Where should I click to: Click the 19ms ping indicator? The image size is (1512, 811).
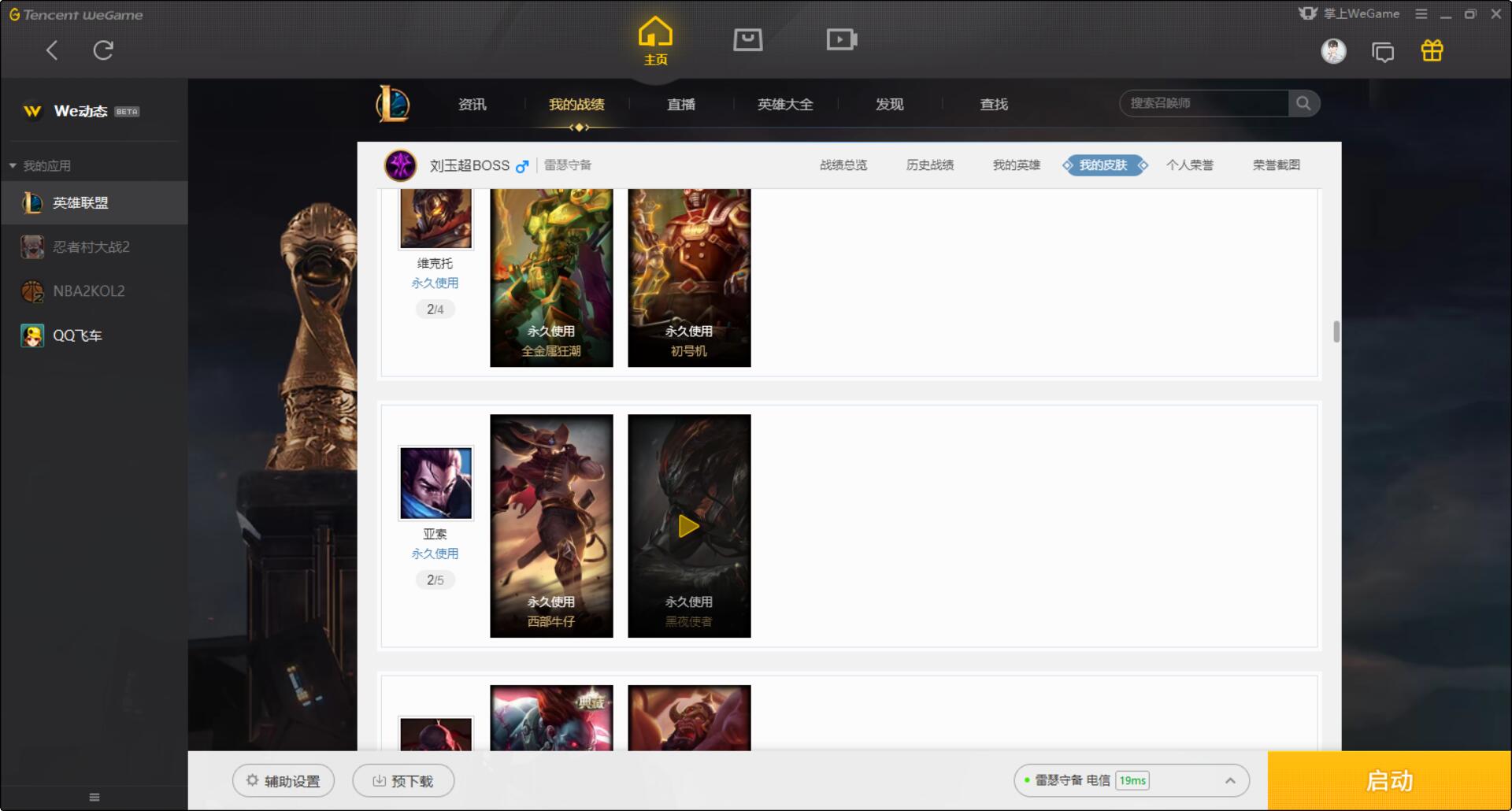click(1132, 780)
